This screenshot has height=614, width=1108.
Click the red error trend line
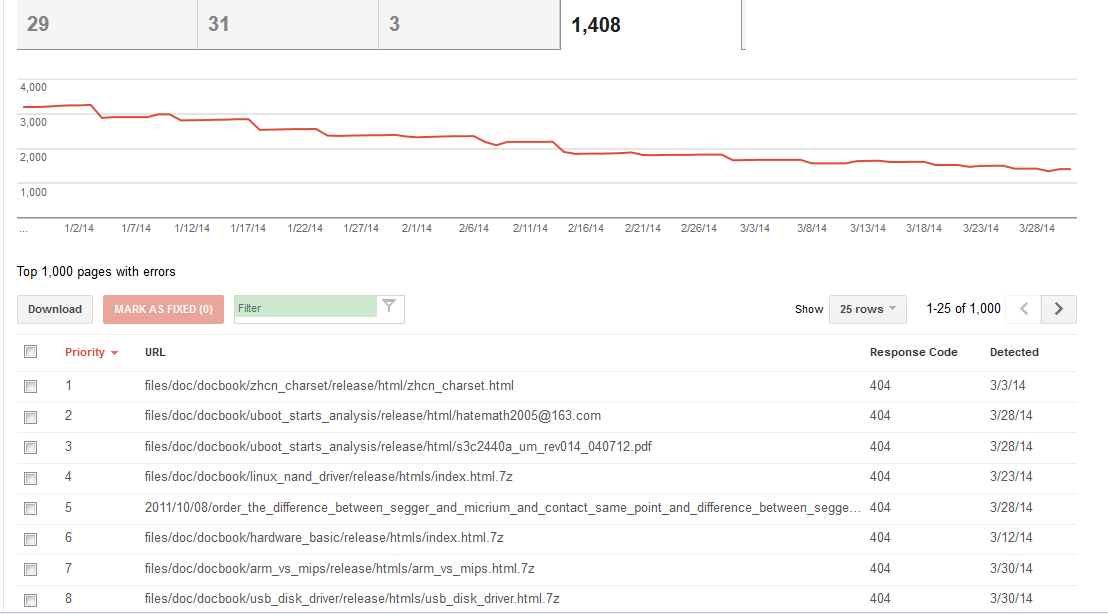547,141
